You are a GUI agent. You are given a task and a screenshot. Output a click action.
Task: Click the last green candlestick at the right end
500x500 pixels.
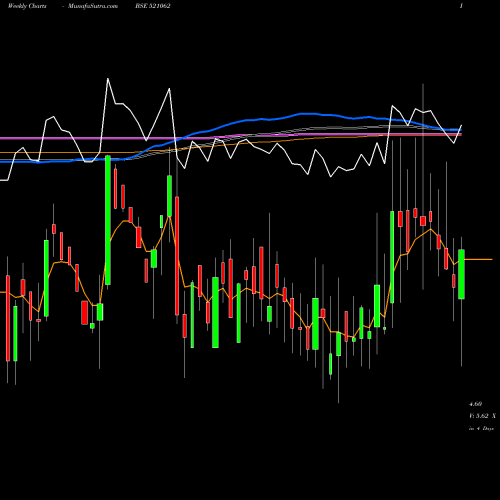(x=461, y=274)
